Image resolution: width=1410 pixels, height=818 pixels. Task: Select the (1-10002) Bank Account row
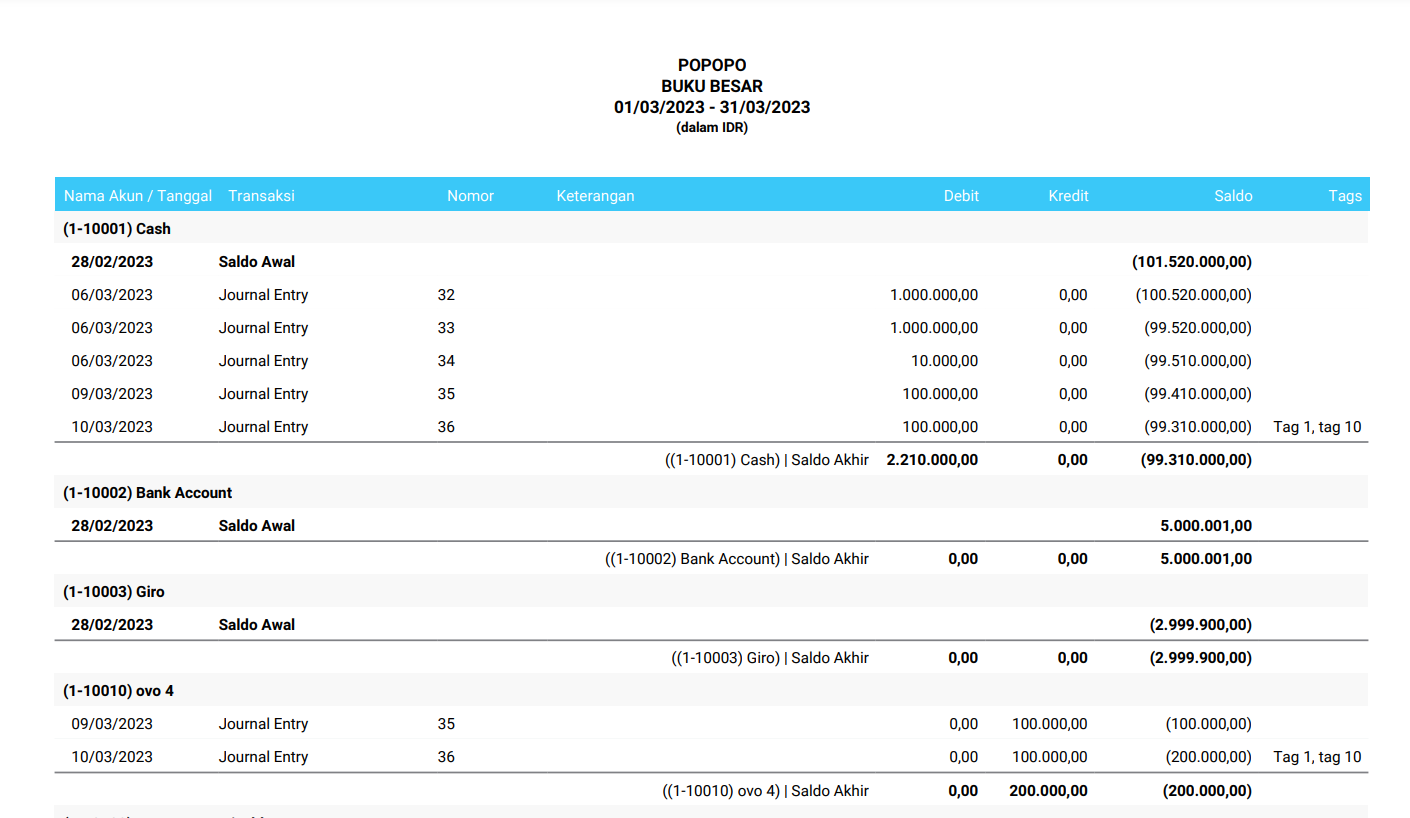coord(147,493)
